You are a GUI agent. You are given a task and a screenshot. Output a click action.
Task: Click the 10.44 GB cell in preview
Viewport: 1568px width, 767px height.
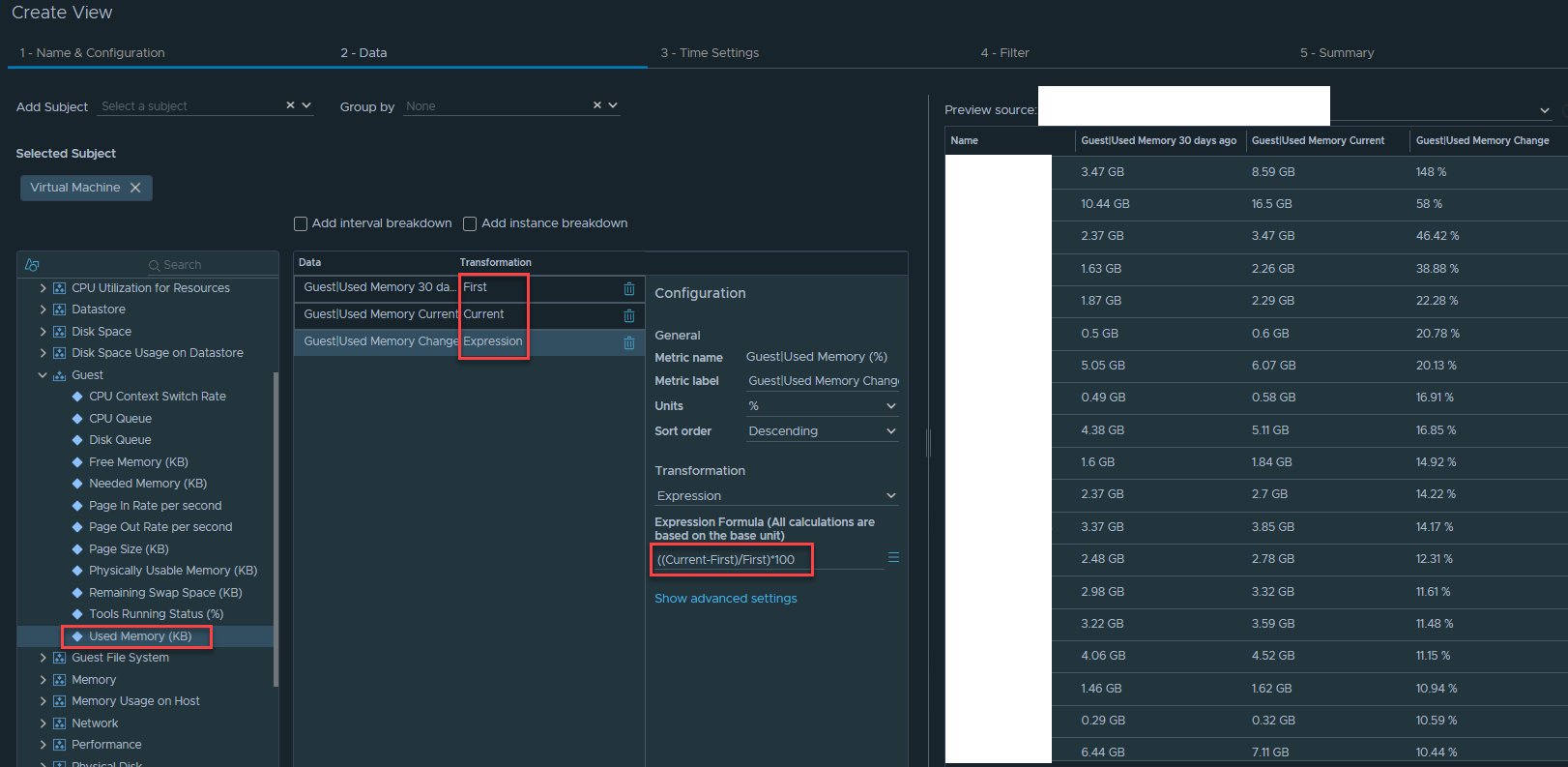click(1105, 204)
